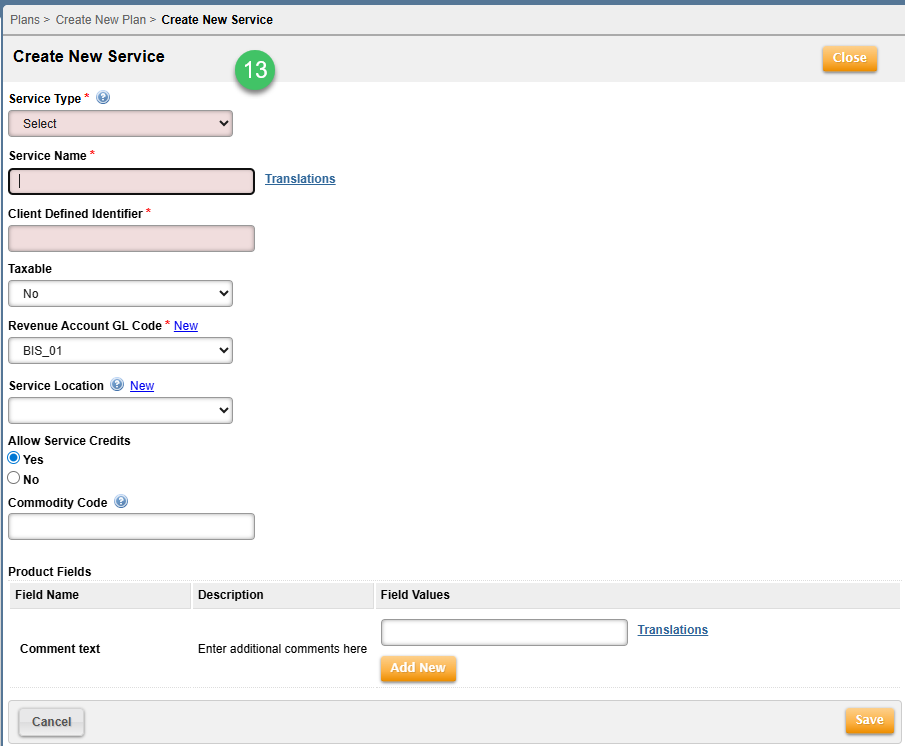Image resolution: width=905 pixels, height=746 pixels.
Task: Open the Service Location dropdown
Action: 120,410
